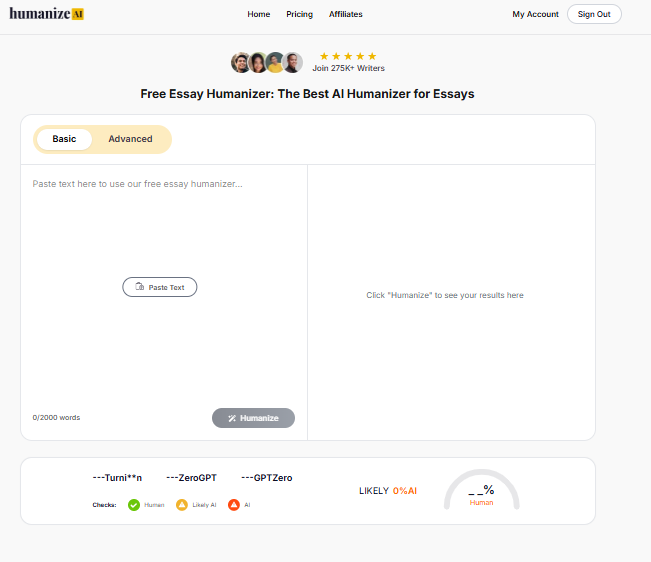Switch to the Advanced mode tab
This screenshot has height=562, width=651.
coord(130,139)
